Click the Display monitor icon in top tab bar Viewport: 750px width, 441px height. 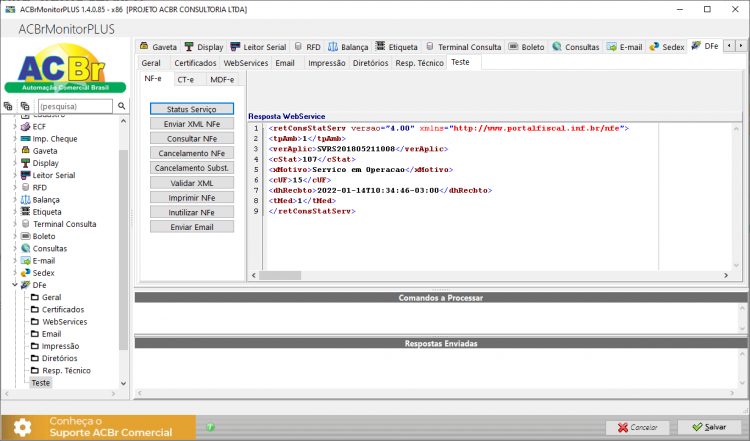(x=189, y=46)
